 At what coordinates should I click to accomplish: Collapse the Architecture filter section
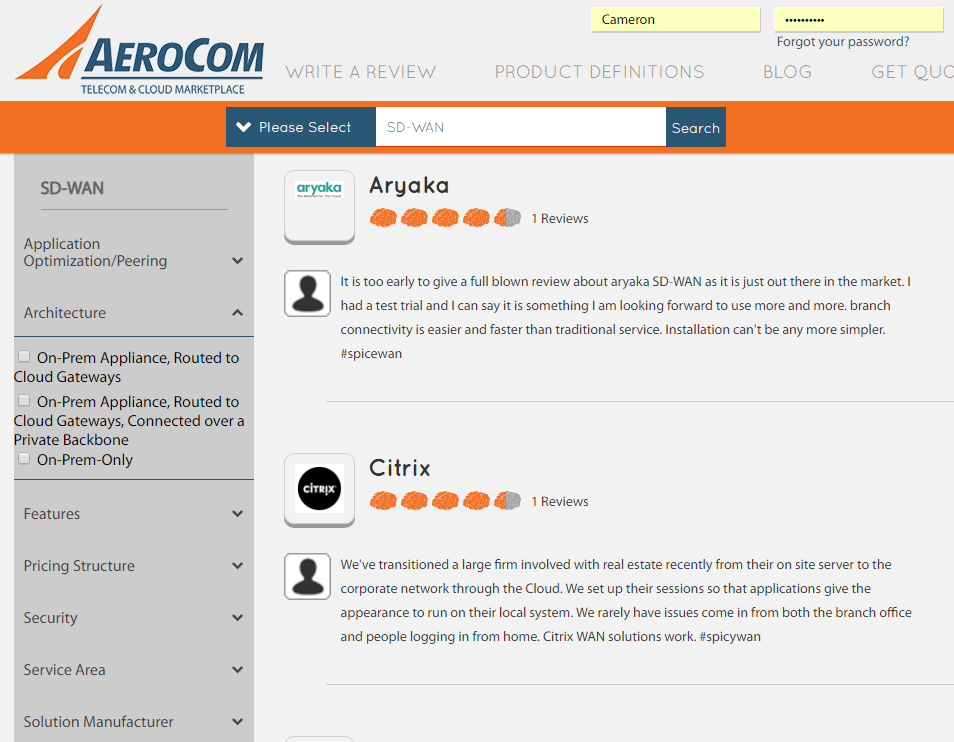tap(134, 313)
